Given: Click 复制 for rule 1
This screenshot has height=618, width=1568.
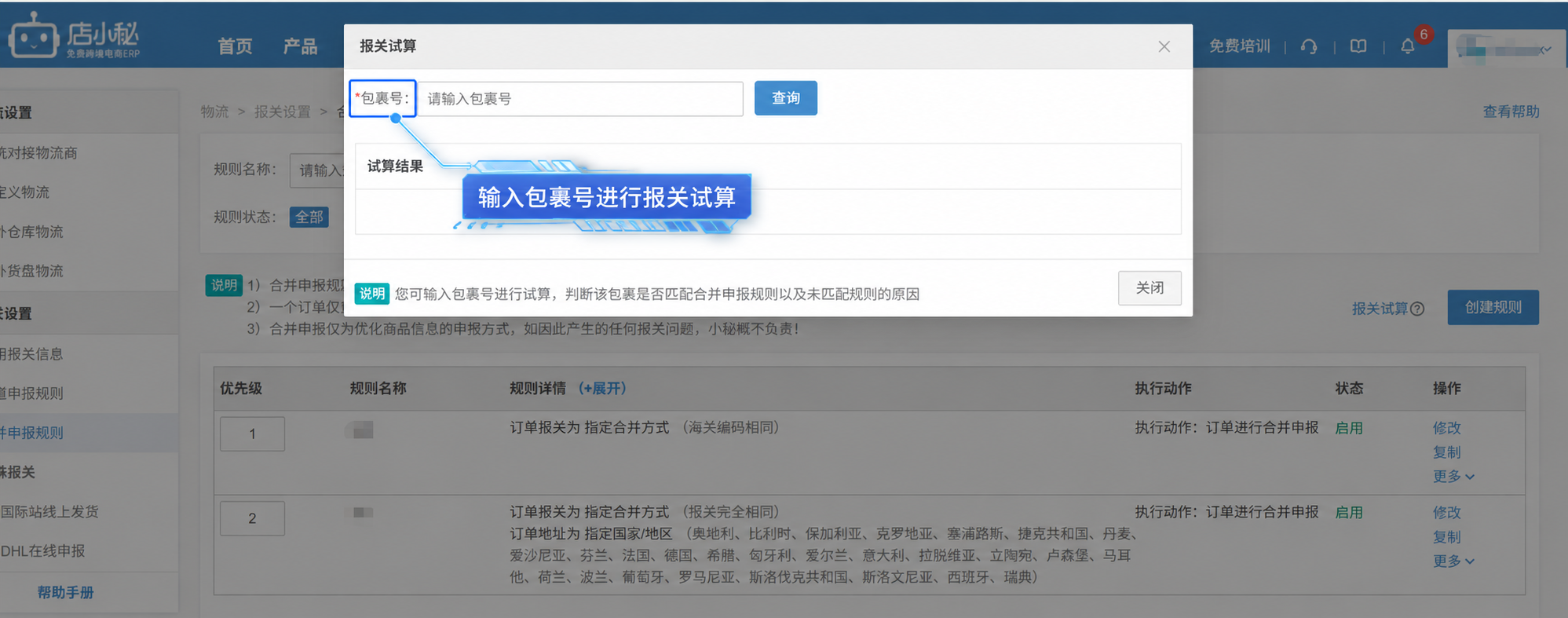Looking at the screenshot, I should pos(1446,452).
